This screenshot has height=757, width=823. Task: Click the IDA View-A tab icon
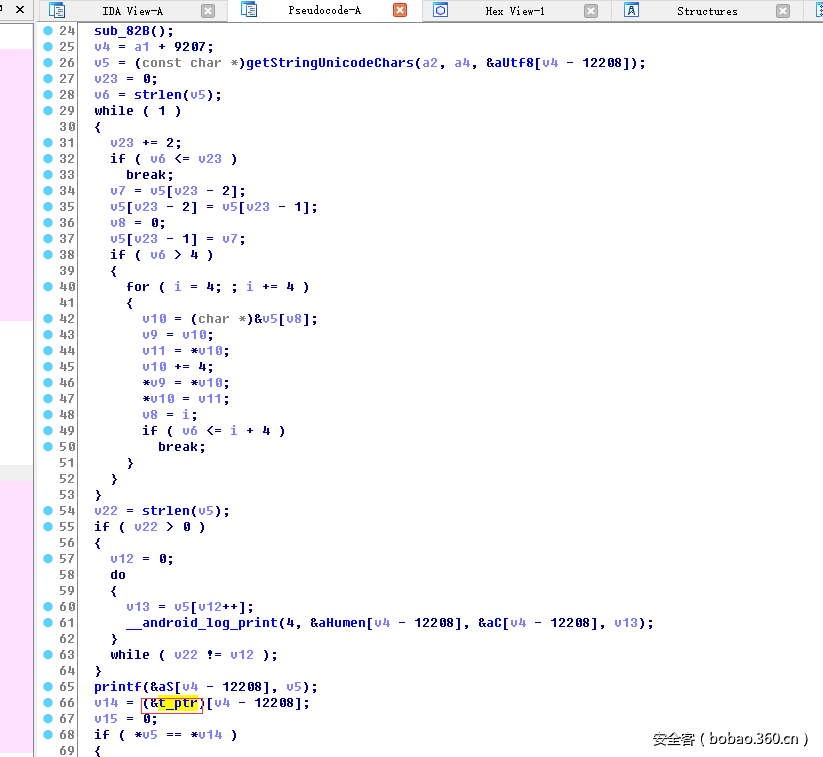click(x=58, y=11)
